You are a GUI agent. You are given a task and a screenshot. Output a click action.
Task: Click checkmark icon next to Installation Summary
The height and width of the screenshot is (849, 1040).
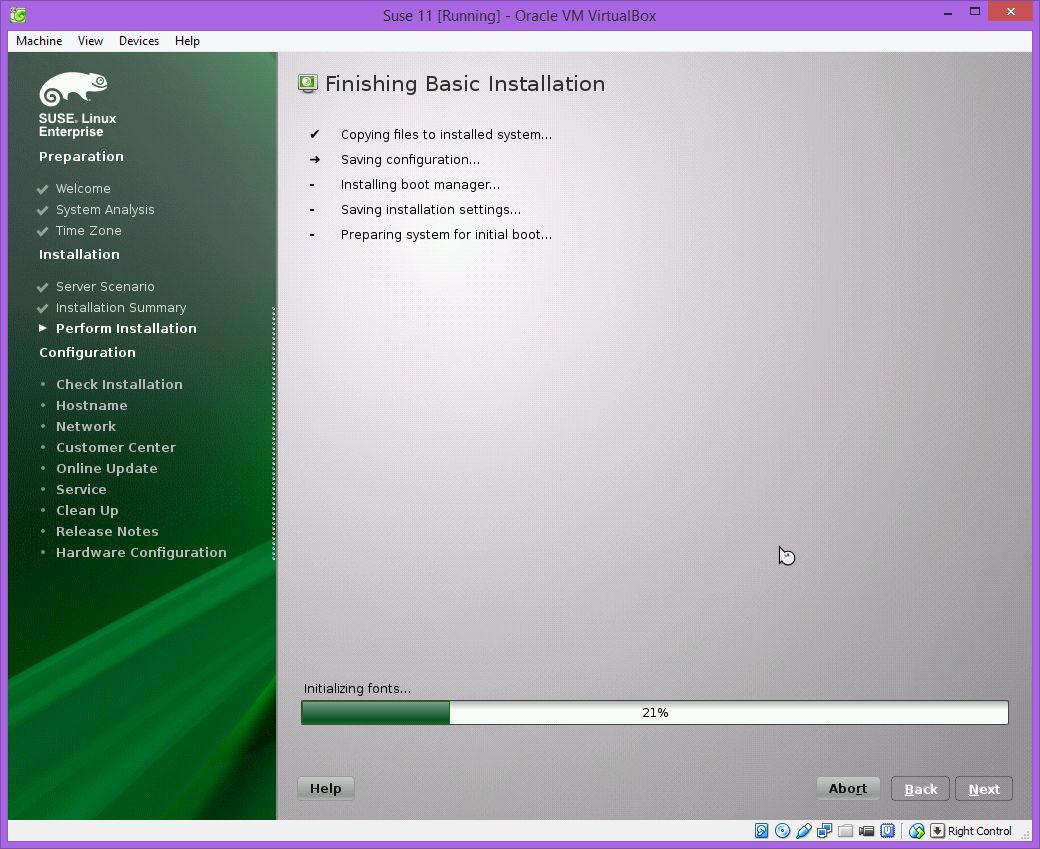point(42,308)
